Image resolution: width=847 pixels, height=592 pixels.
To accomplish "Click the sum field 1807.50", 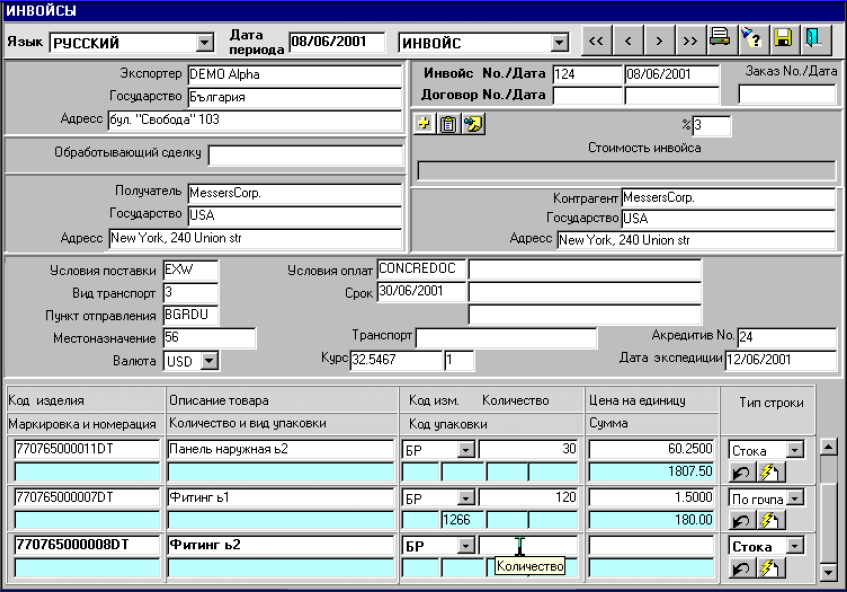I will [x=651, y=472].
